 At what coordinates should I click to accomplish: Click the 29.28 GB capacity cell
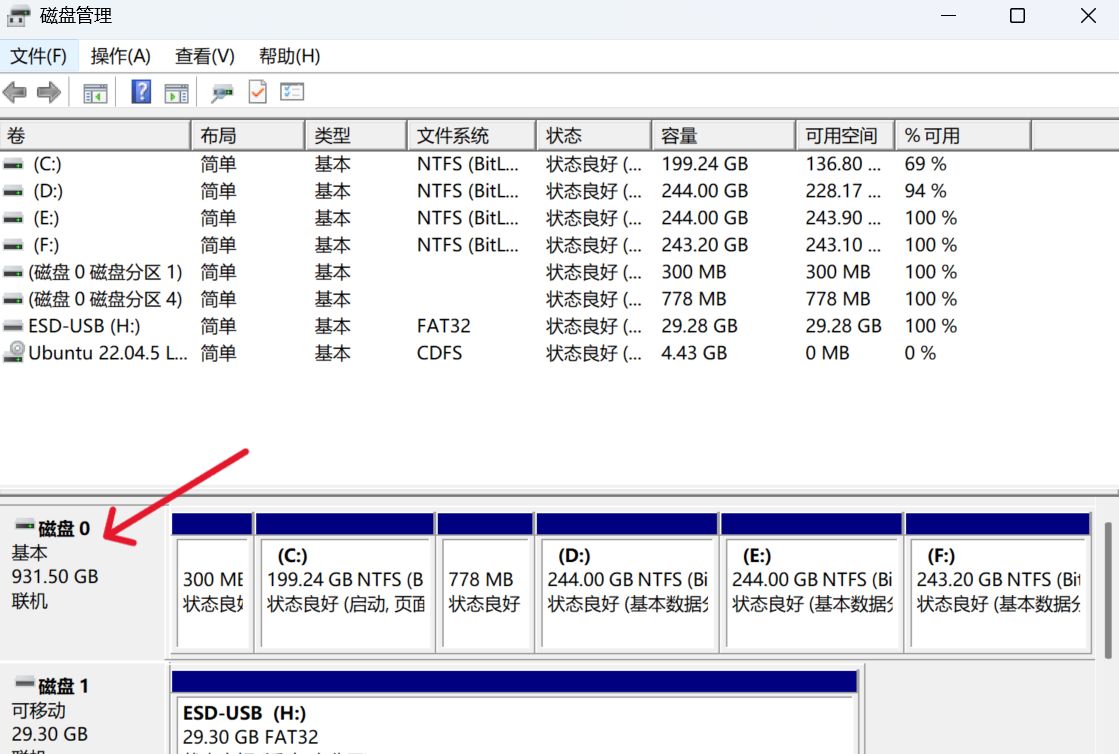click(x=699, y=326)
